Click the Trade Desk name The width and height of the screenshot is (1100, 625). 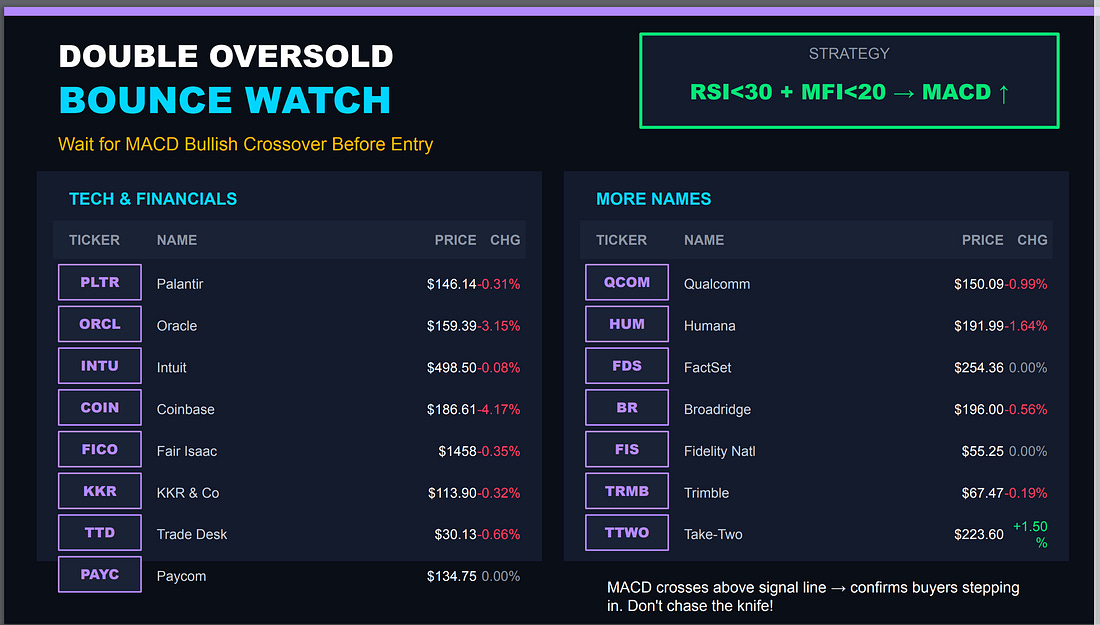[x=192, y=535]
